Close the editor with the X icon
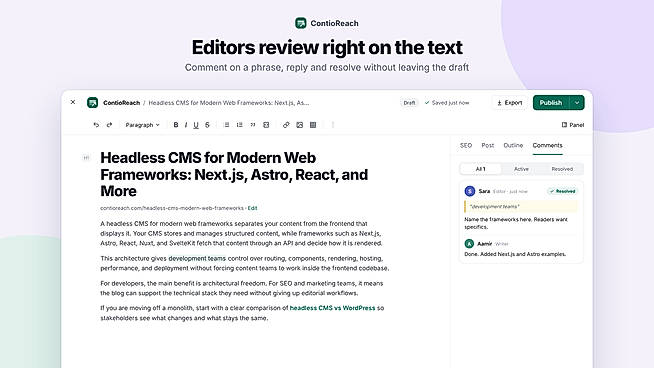Image resolution: width=654 pixels, height=368 pixels. pyautogui.click(x=73, y=102)
